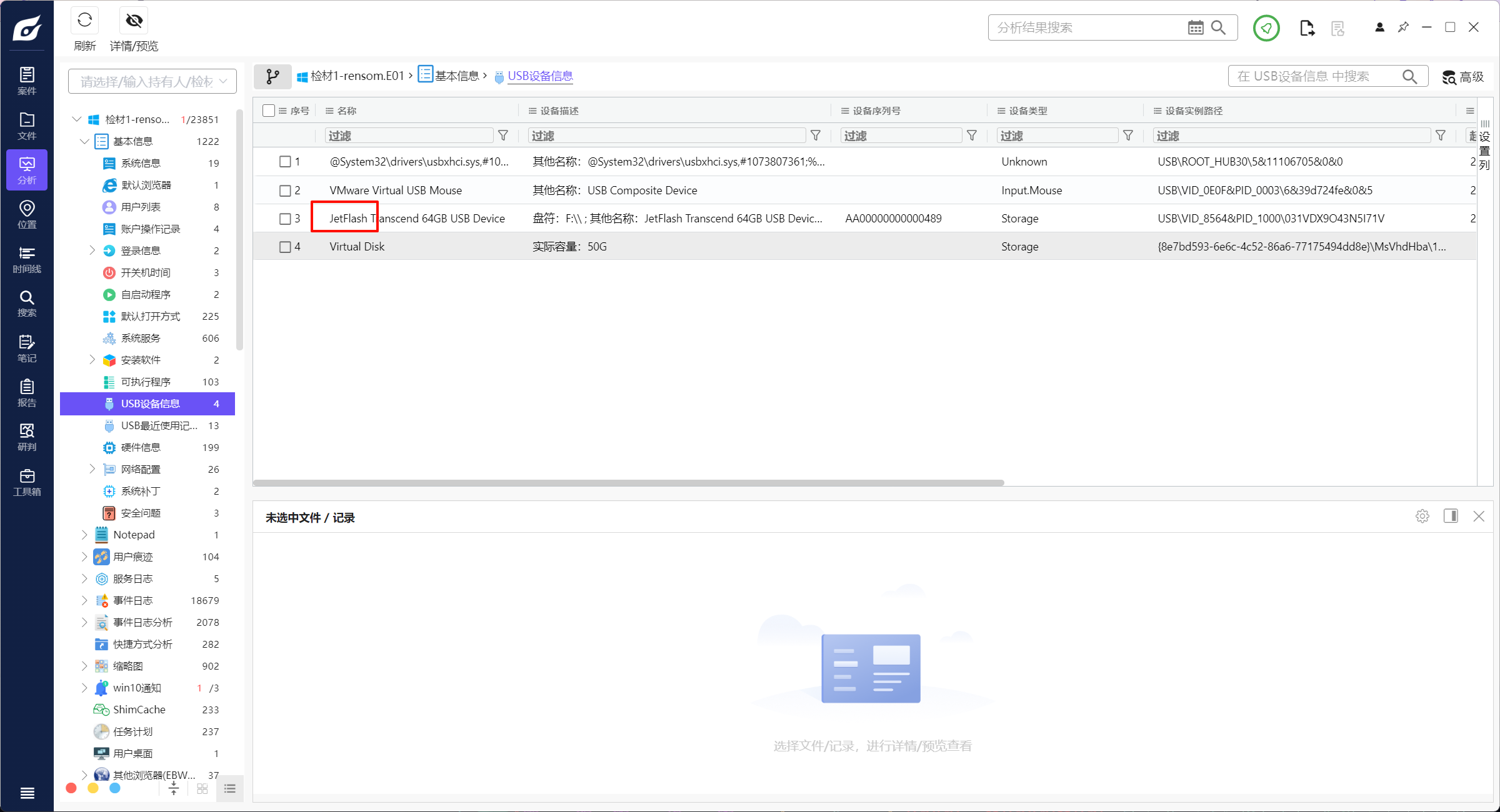Click the 基本信息 breadcrumb link
This screenshot has height=812, width=1500.
point(456,76)
